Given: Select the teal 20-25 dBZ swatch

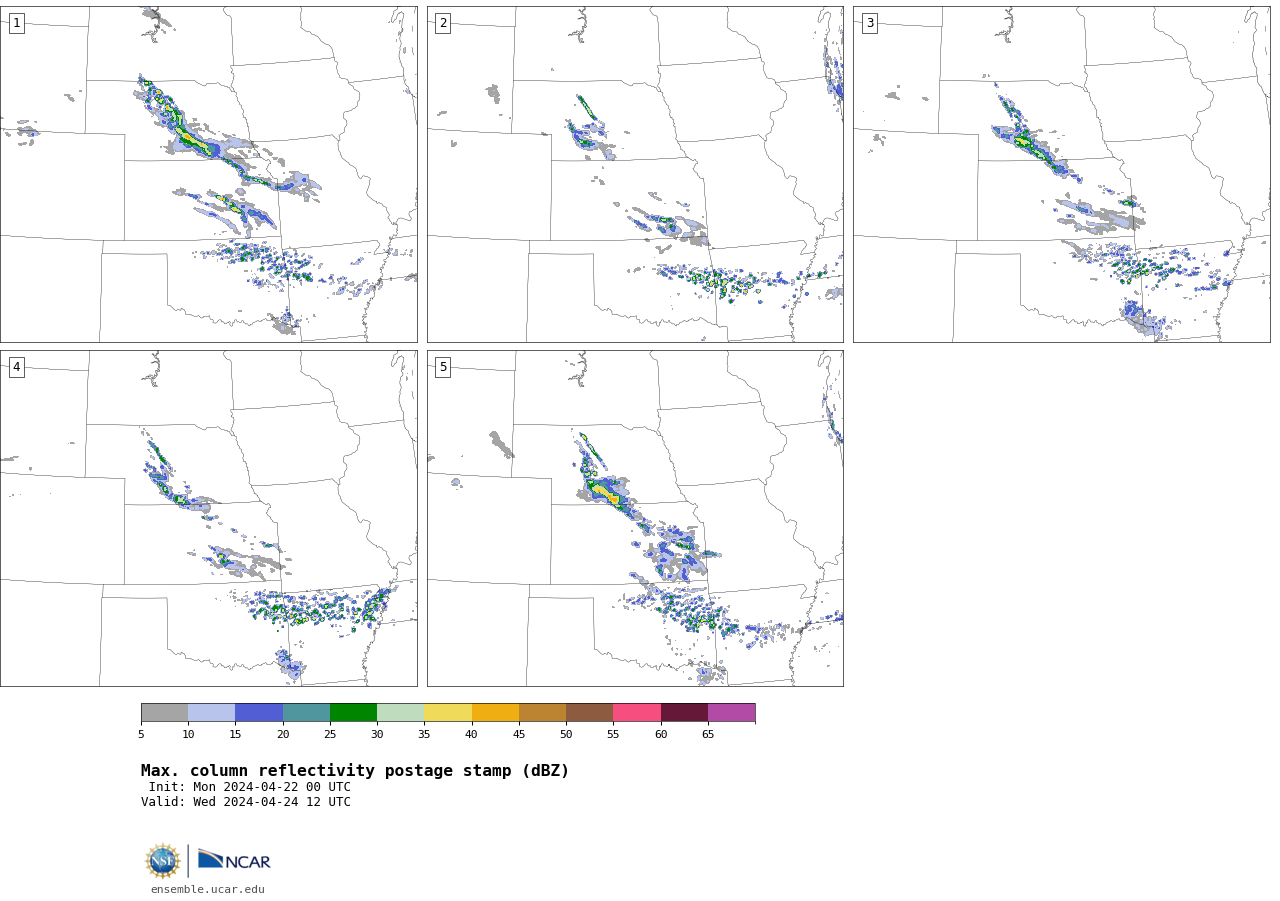Looking at the screenshot, I should (306, 712).
